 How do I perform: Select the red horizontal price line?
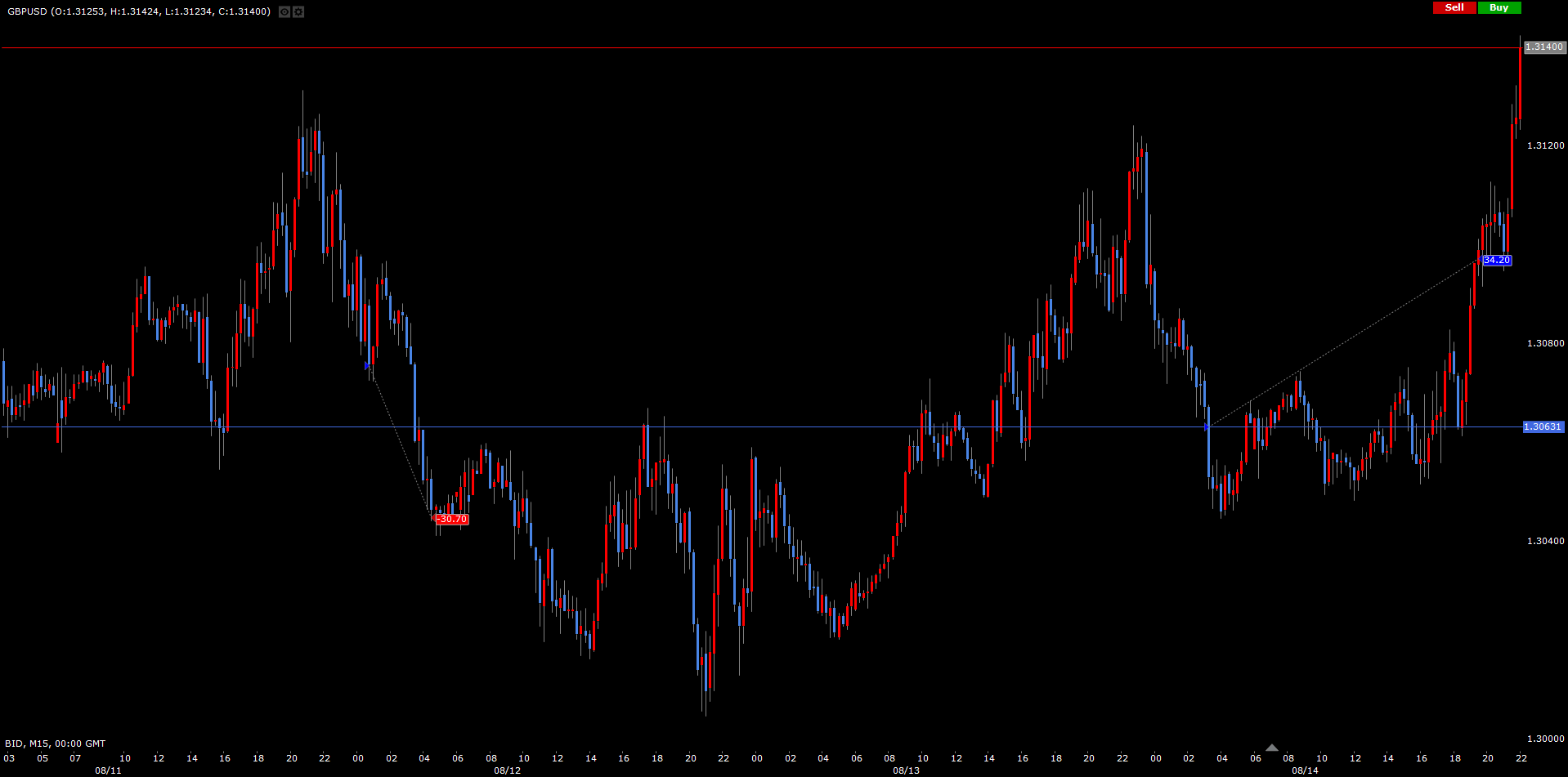(736, 48)
